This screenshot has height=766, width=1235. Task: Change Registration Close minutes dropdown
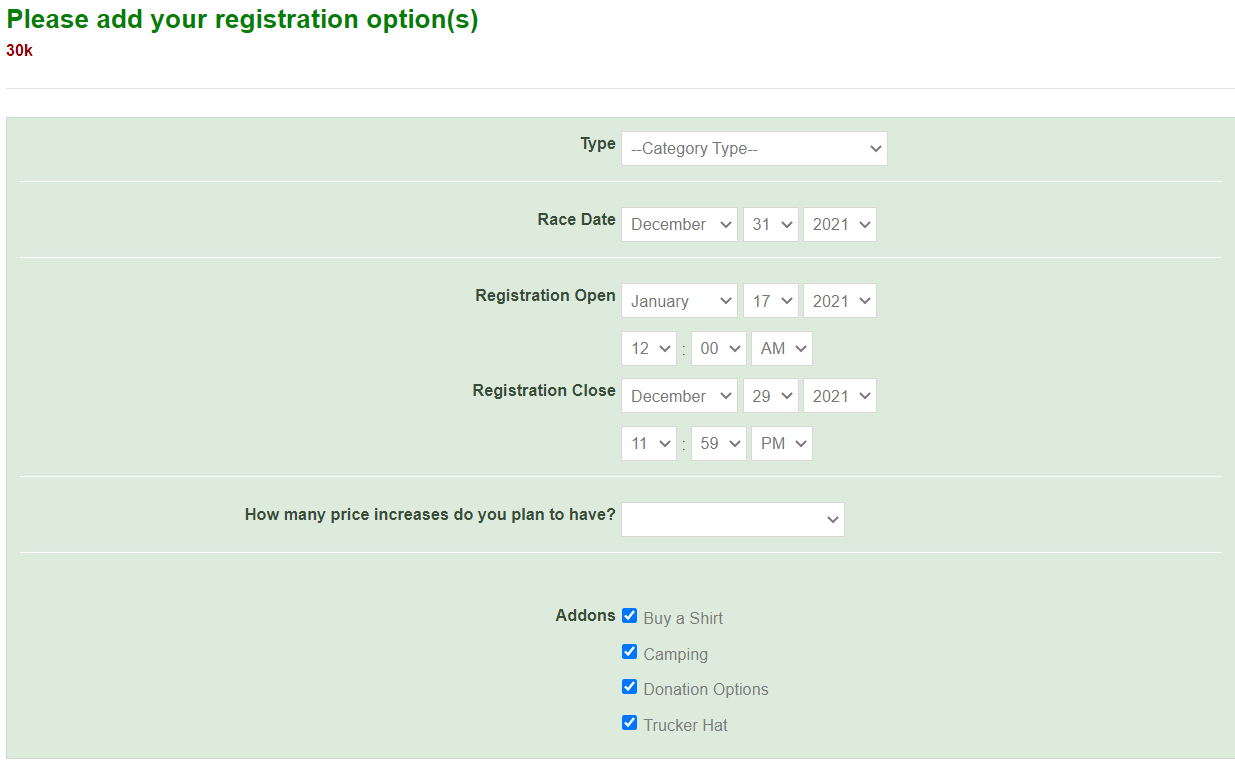pyautogui.click(x=718, y=444)
